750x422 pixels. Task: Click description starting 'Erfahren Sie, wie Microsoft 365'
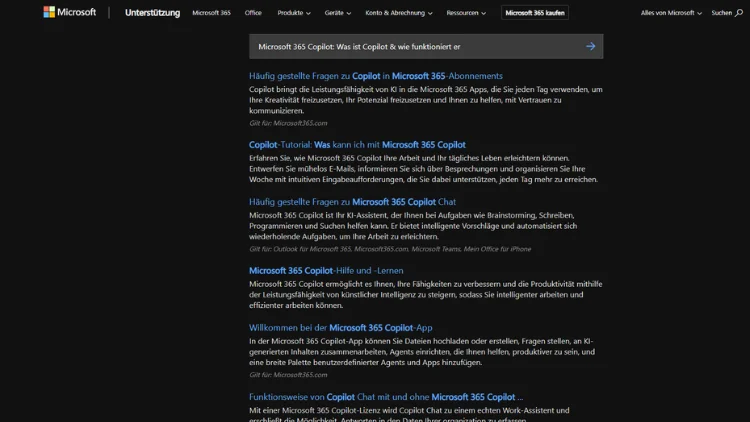coord(423,168)
